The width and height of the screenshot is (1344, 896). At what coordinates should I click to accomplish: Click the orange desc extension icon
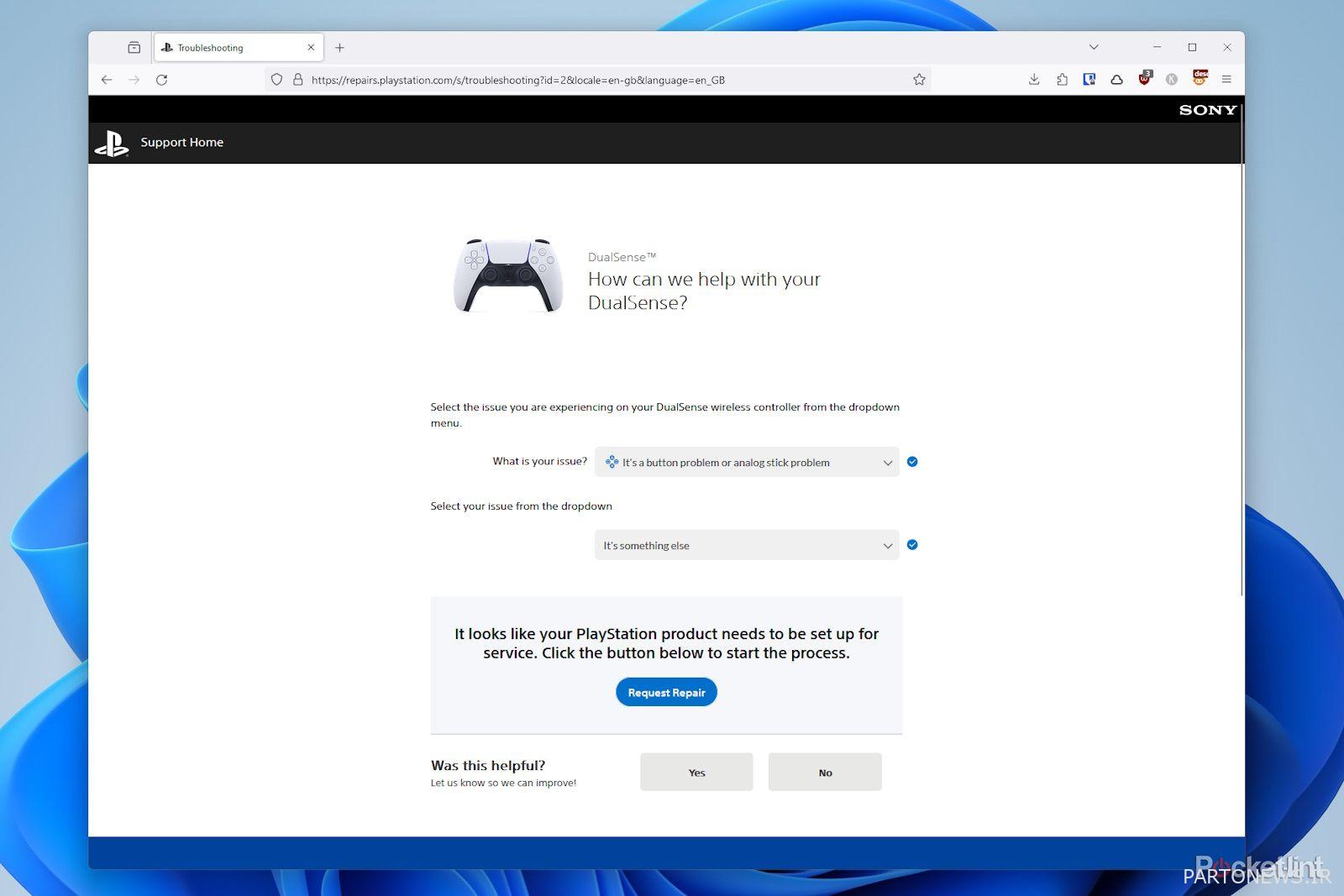[x=1200, y=78]
